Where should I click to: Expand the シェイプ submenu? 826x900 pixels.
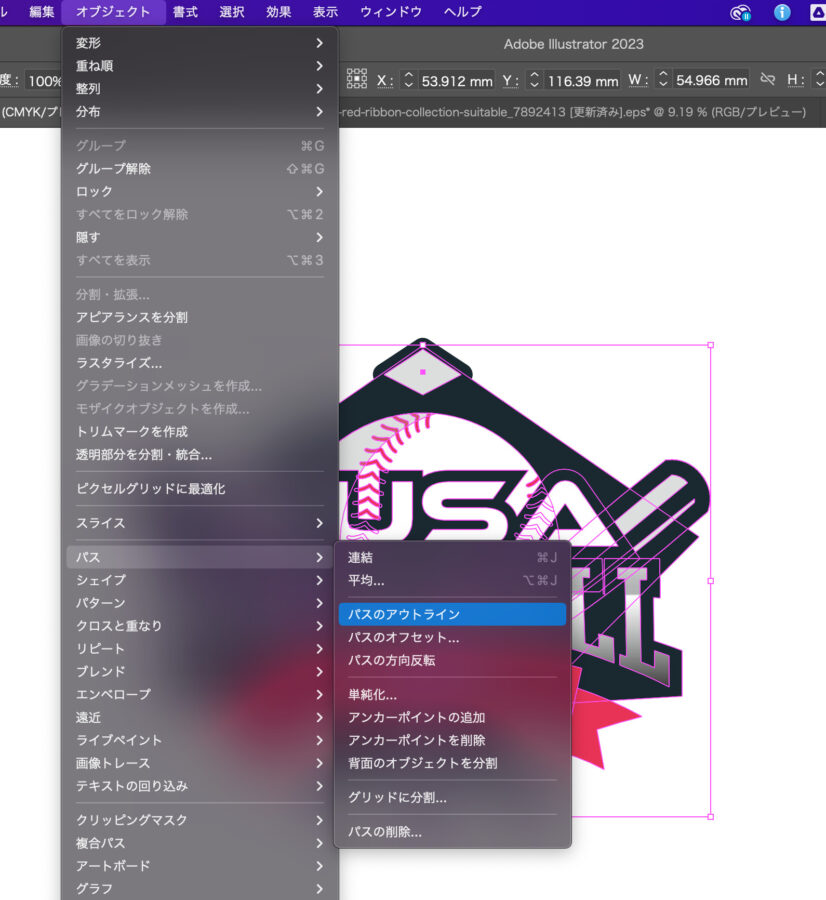pos(150,580)
